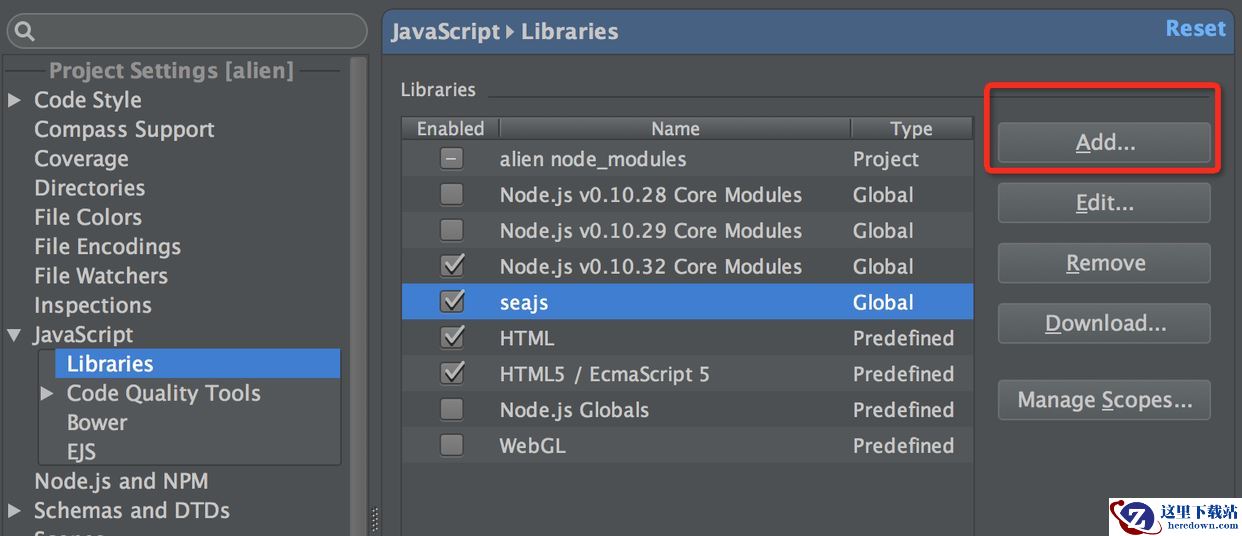This screenshot has width=1242, height=536.
Task: Enable Node.js v0.10.28 Core Modules
Action: tap(452, 195)
